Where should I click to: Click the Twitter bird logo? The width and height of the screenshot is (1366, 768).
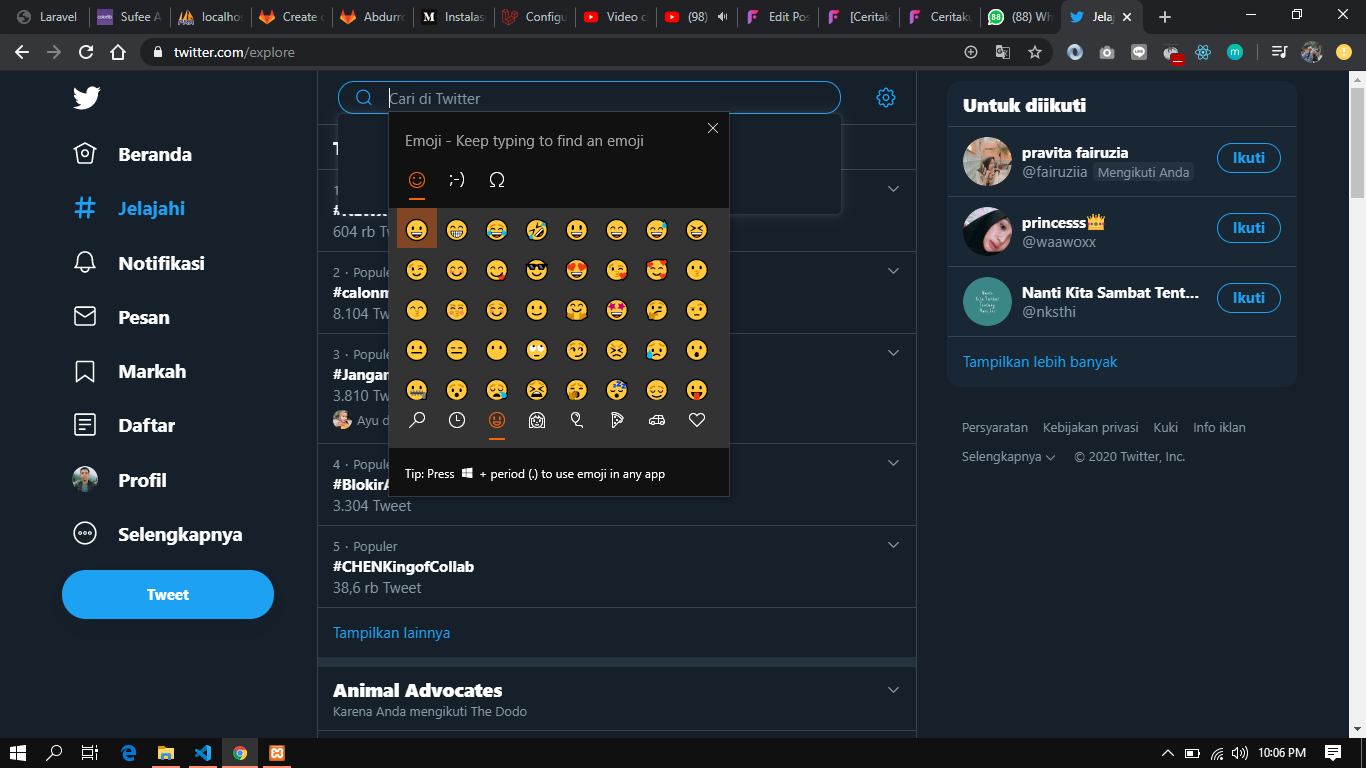tap(86, 98)
